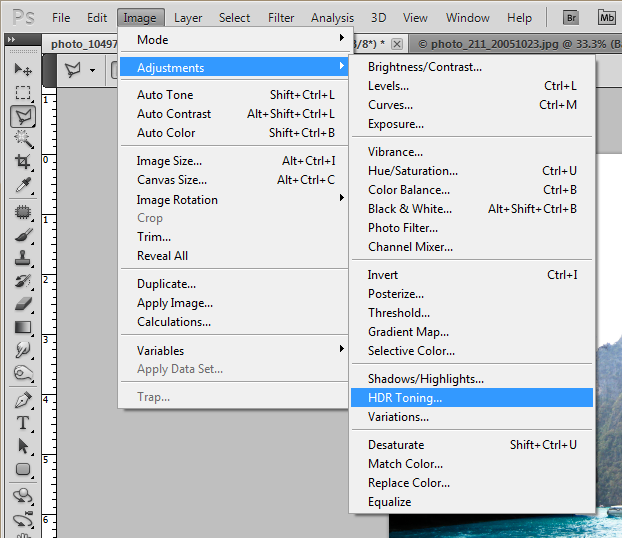Switch to the photo_211_20051023.jpg tab
This screenshot has width=622, height=538.
coord(512,44)
